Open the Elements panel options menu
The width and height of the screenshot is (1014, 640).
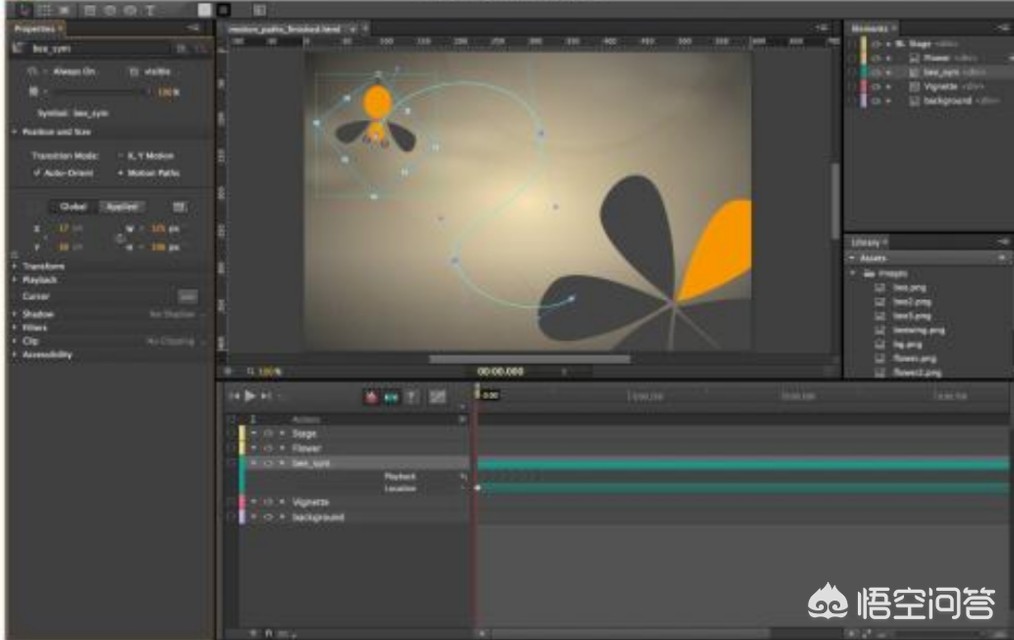tap(1003, 27)
